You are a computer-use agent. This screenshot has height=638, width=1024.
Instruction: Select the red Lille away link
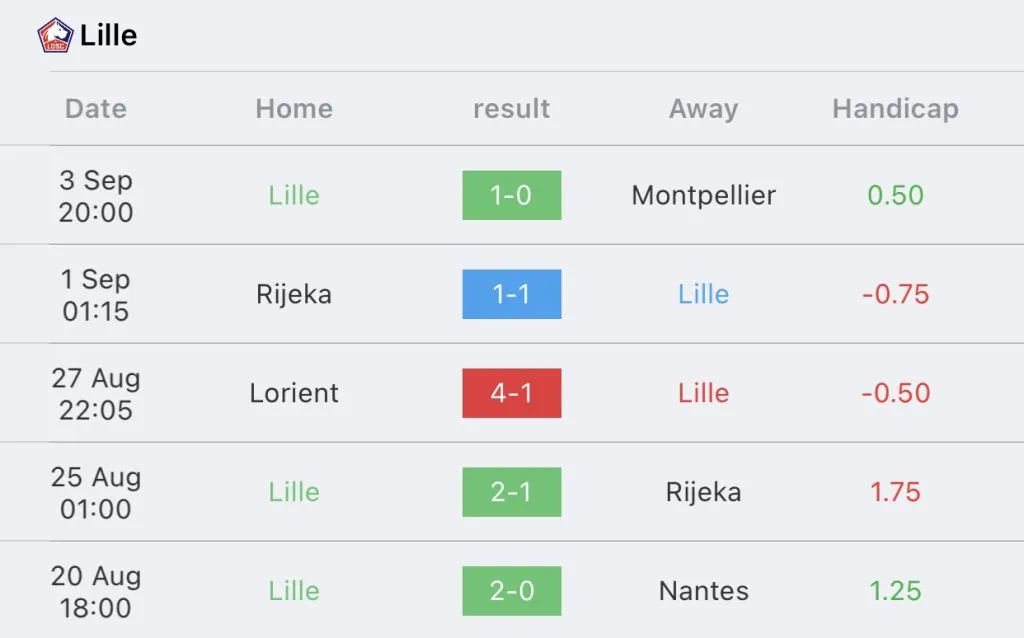[x=703, y=393]
